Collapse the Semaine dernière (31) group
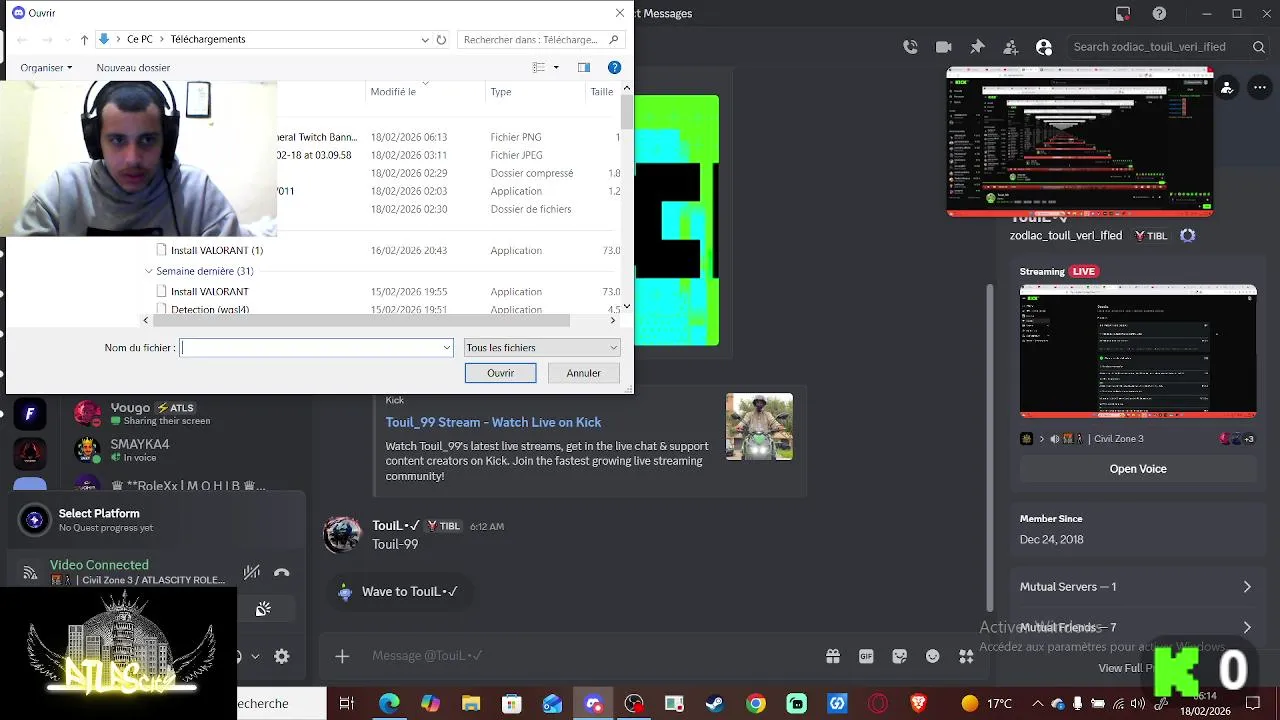The image size is (1280, 720). tap(149, 271)
